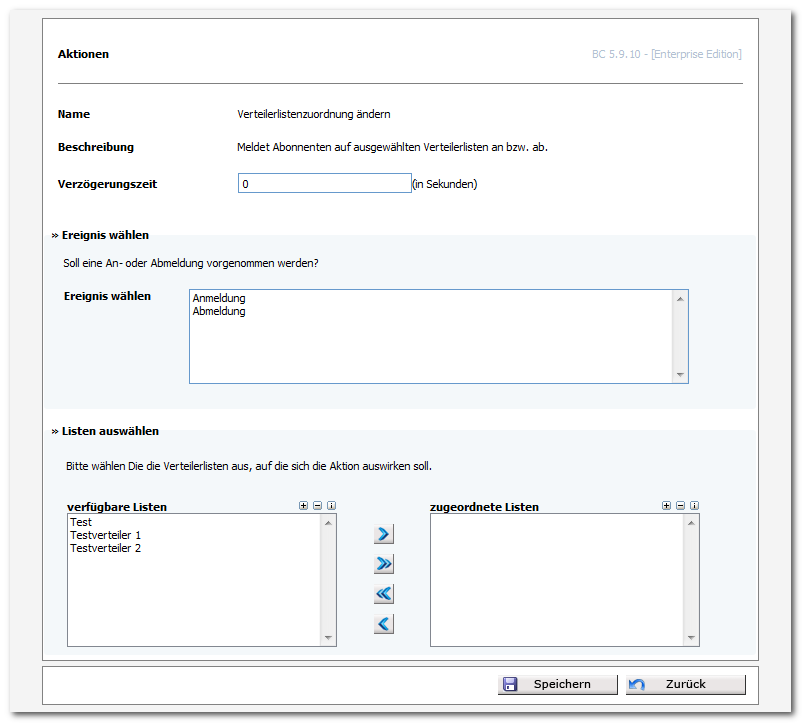This screenshot has height=723, width=802.
Task: Click minus icon above zugeordnete Listen
Action: tap(680, 506)
